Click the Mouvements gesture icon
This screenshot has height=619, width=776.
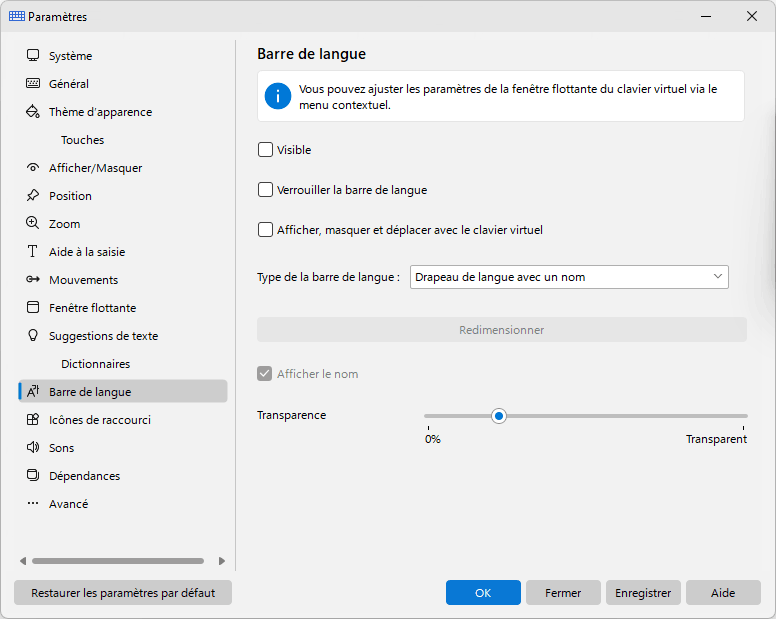33,280
